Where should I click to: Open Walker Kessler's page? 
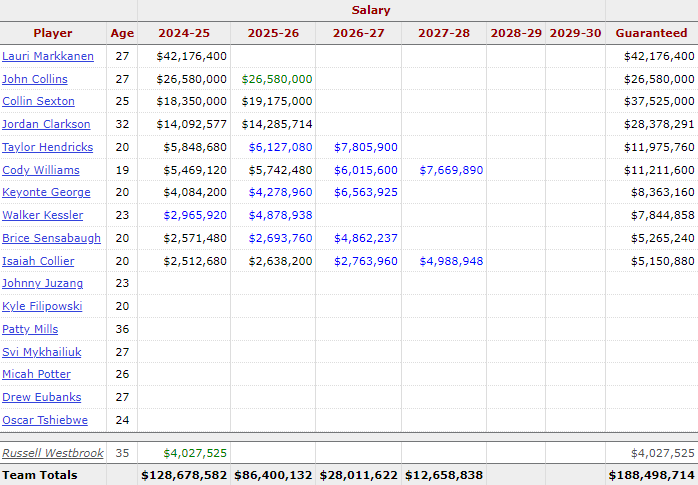[42, 215]
